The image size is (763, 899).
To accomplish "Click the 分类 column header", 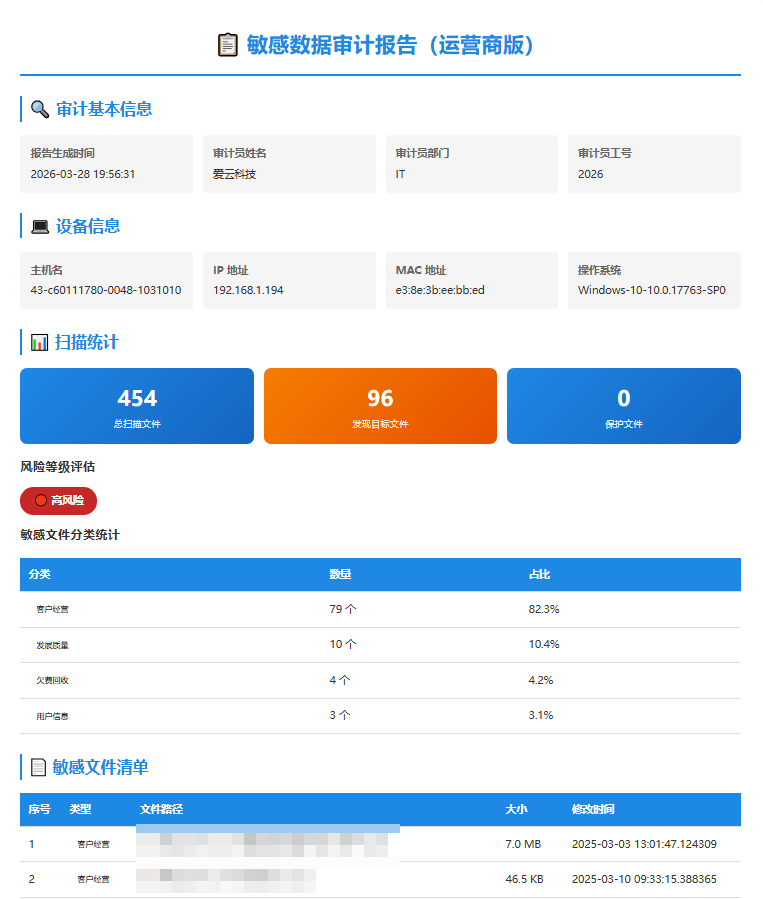I will point(40,574).
